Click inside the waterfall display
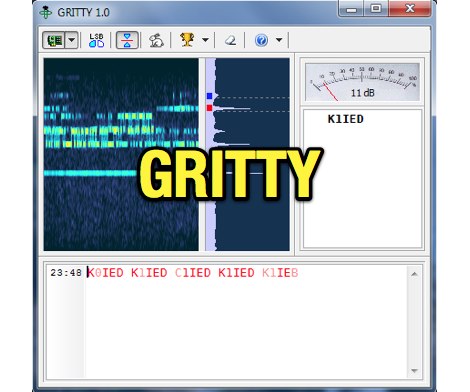Viewport: 470px width, 392px height. click(121, 154)
